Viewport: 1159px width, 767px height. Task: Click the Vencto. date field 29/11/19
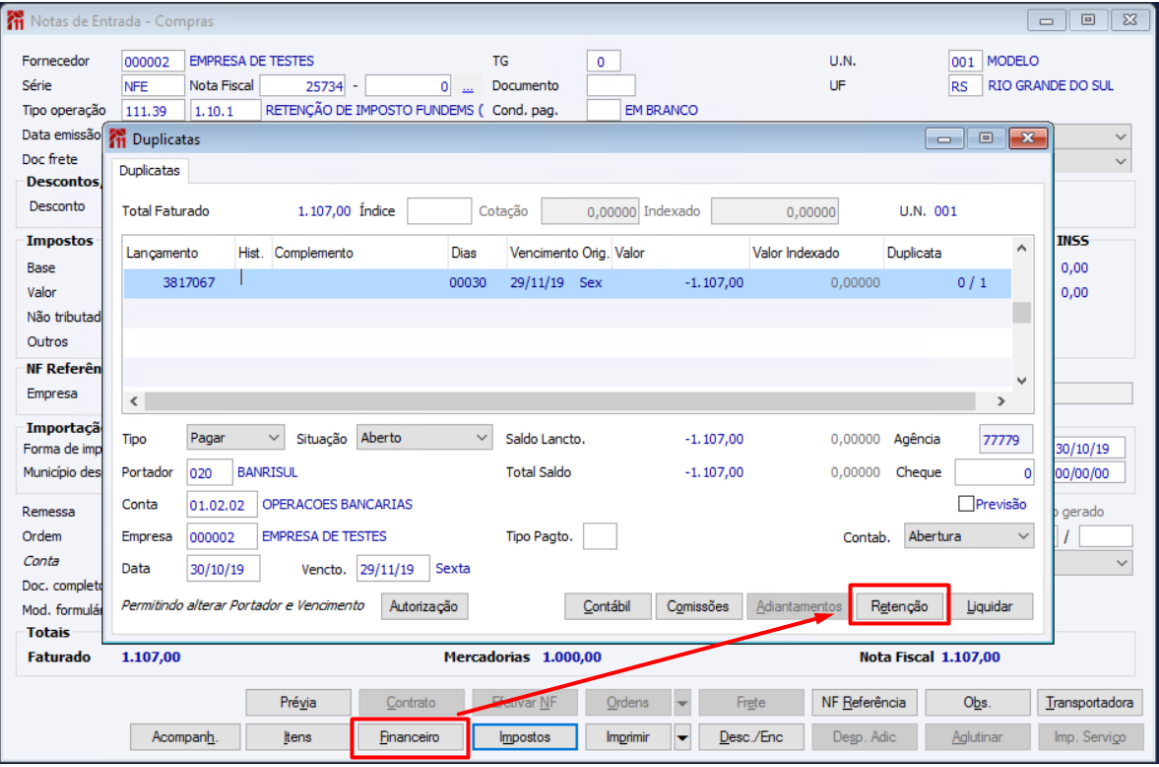pyautogui.click(x=392, y=569)
